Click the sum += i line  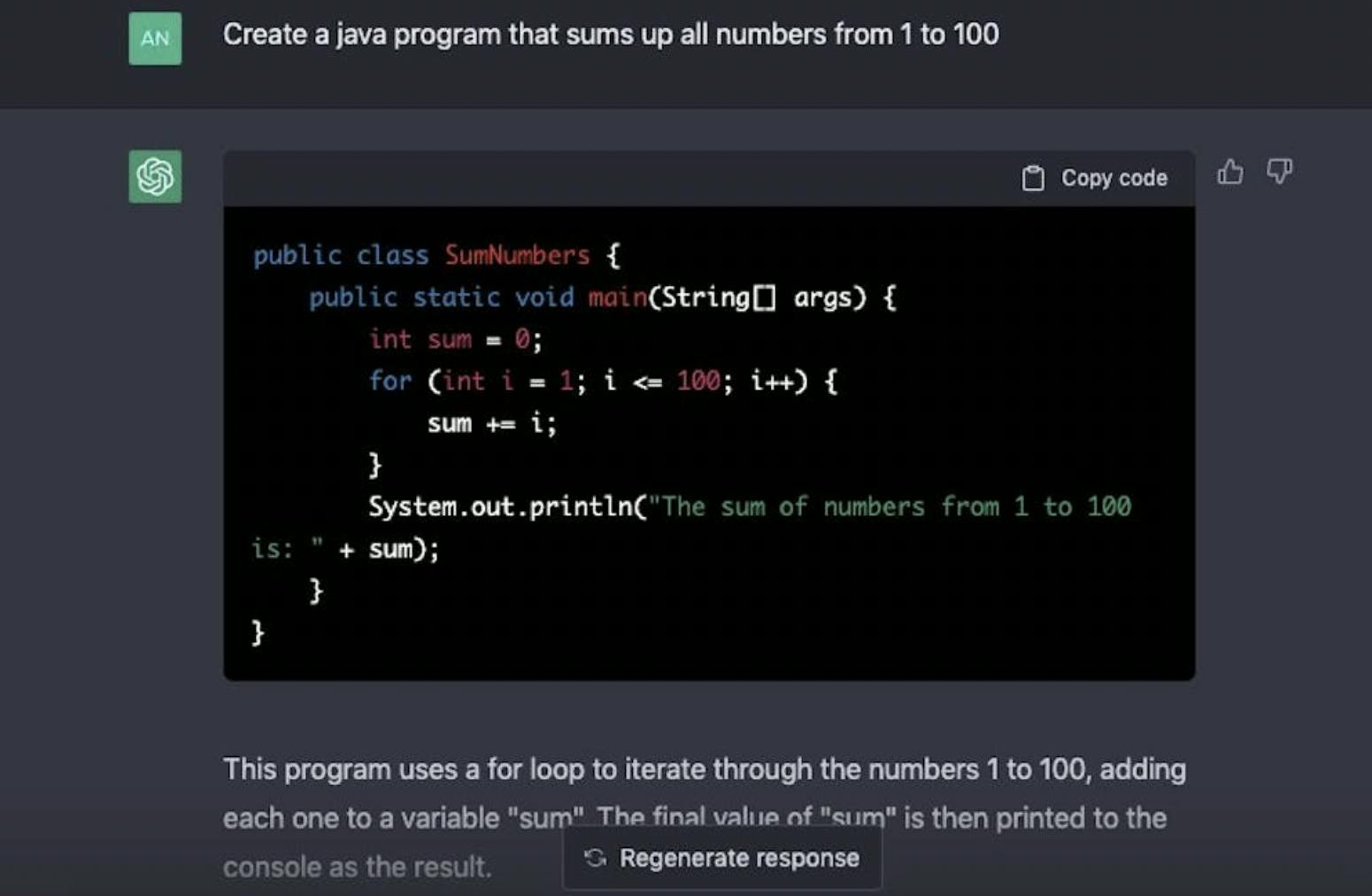tap(491, 422)
